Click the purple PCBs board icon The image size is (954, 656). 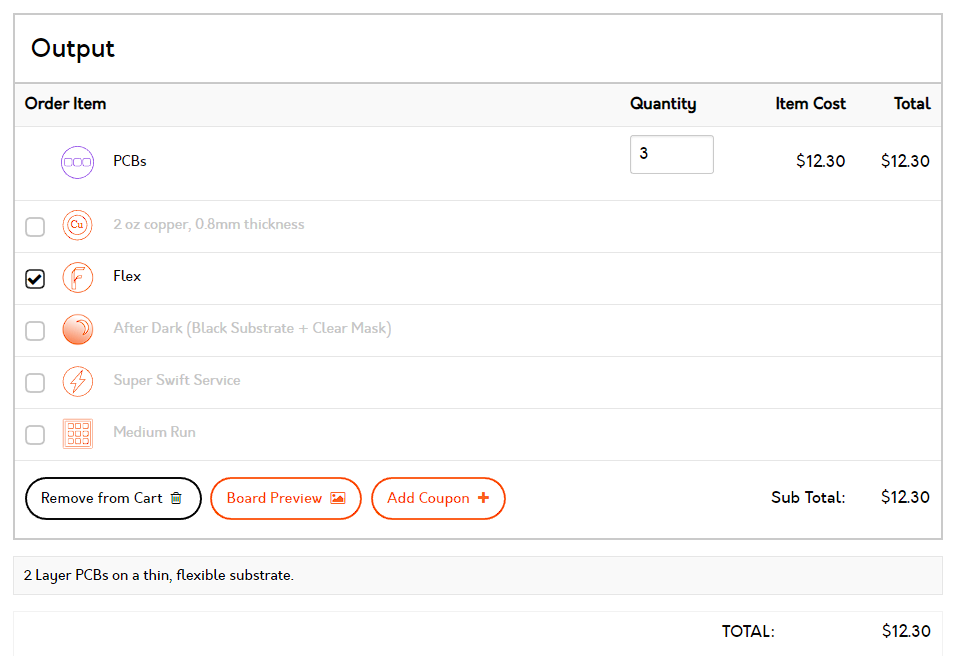click(77, 162)
